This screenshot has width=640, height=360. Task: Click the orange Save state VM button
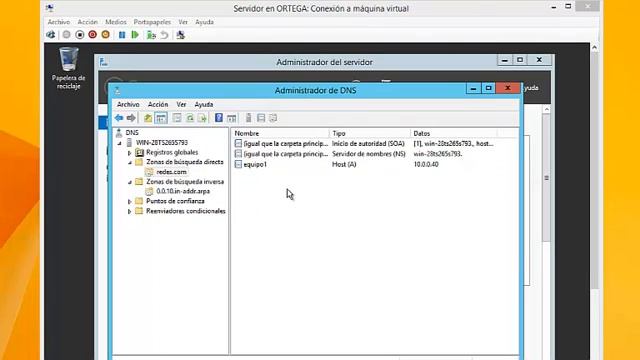click(x=106, y=35)
